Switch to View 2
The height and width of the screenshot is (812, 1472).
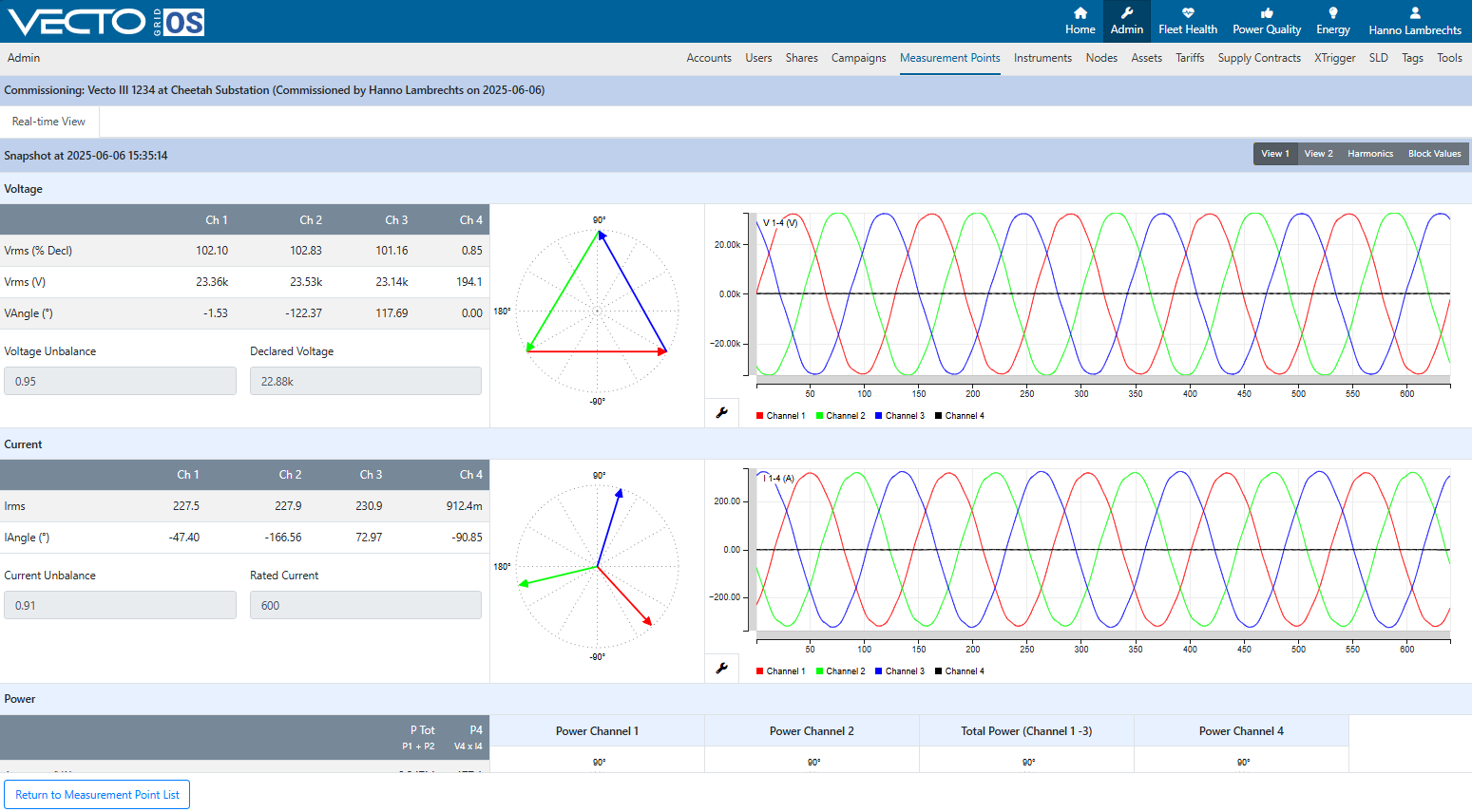(1318, 154)
